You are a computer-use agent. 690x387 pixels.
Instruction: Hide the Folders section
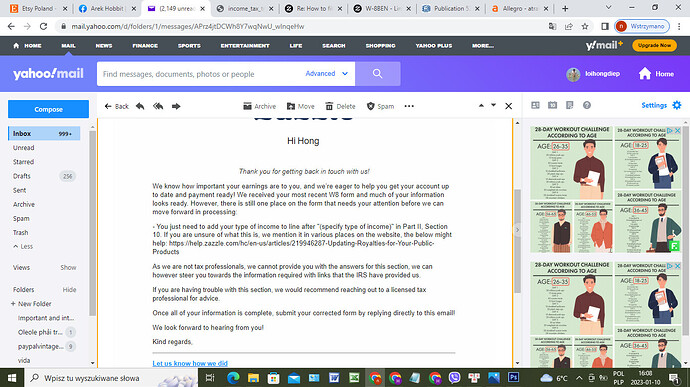(x=69, y=290)
